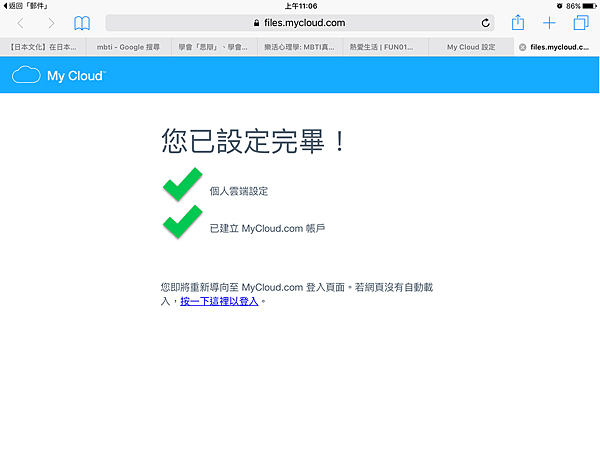The height and width of the screenshot is (450, 600).
Task: Switch to the mbti - Google 搜尋 tab
Action: pyautogui.click(x=129, y=47)
